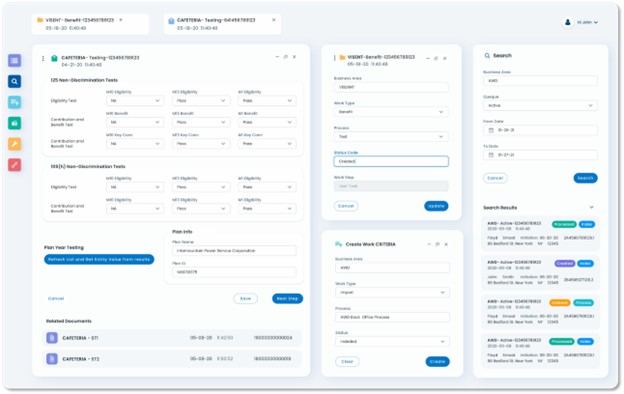
Task: Open the Process dropdown in VISENT panel
Action: tap(391, 137)
